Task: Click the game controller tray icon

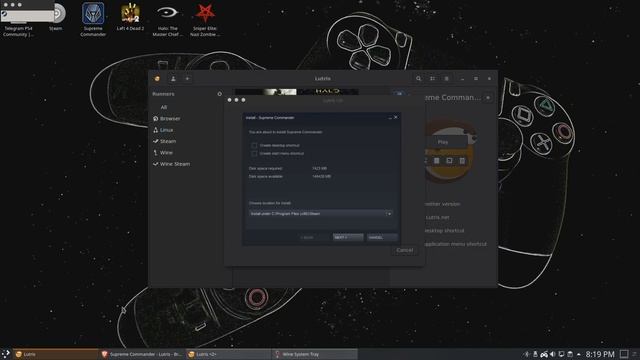Action: click(544, 354)
